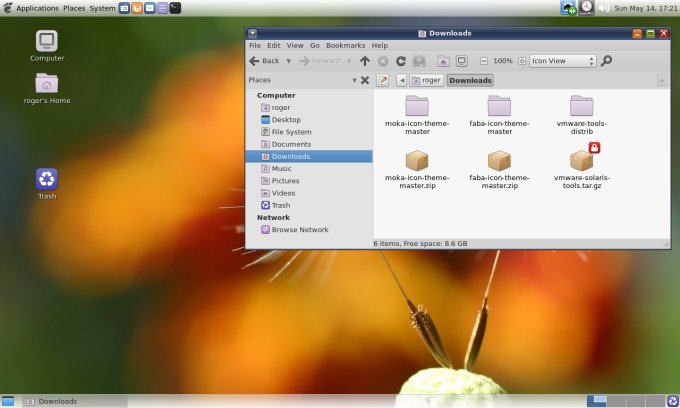Toggle the location text entry pencil icon
The image size is (680, 408).
point(382,80)
